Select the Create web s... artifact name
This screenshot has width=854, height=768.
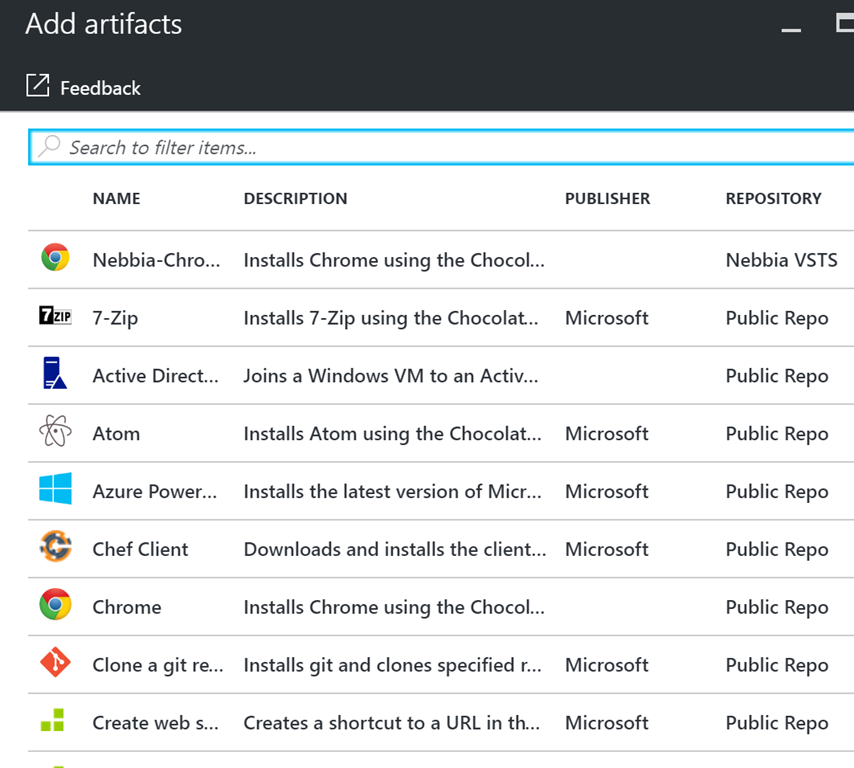155,723
